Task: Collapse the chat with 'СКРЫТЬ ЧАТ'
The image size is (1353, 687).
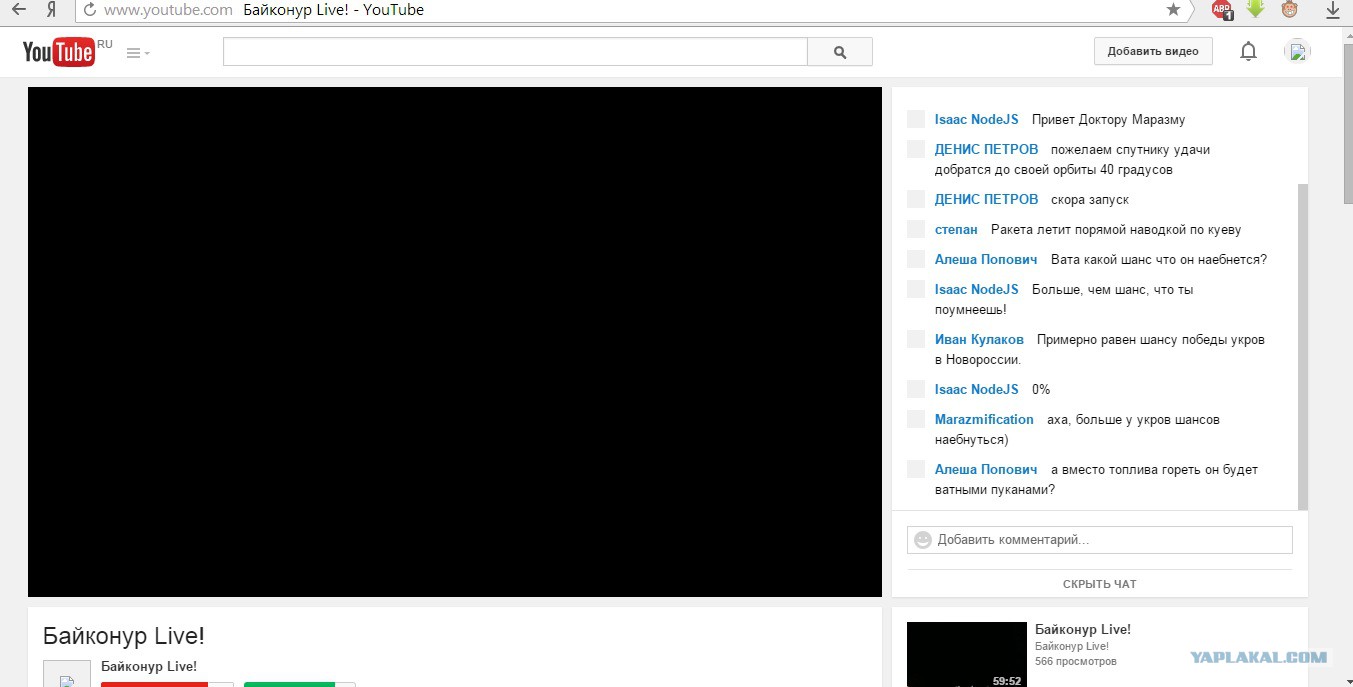Action: tap(1100, 584)
